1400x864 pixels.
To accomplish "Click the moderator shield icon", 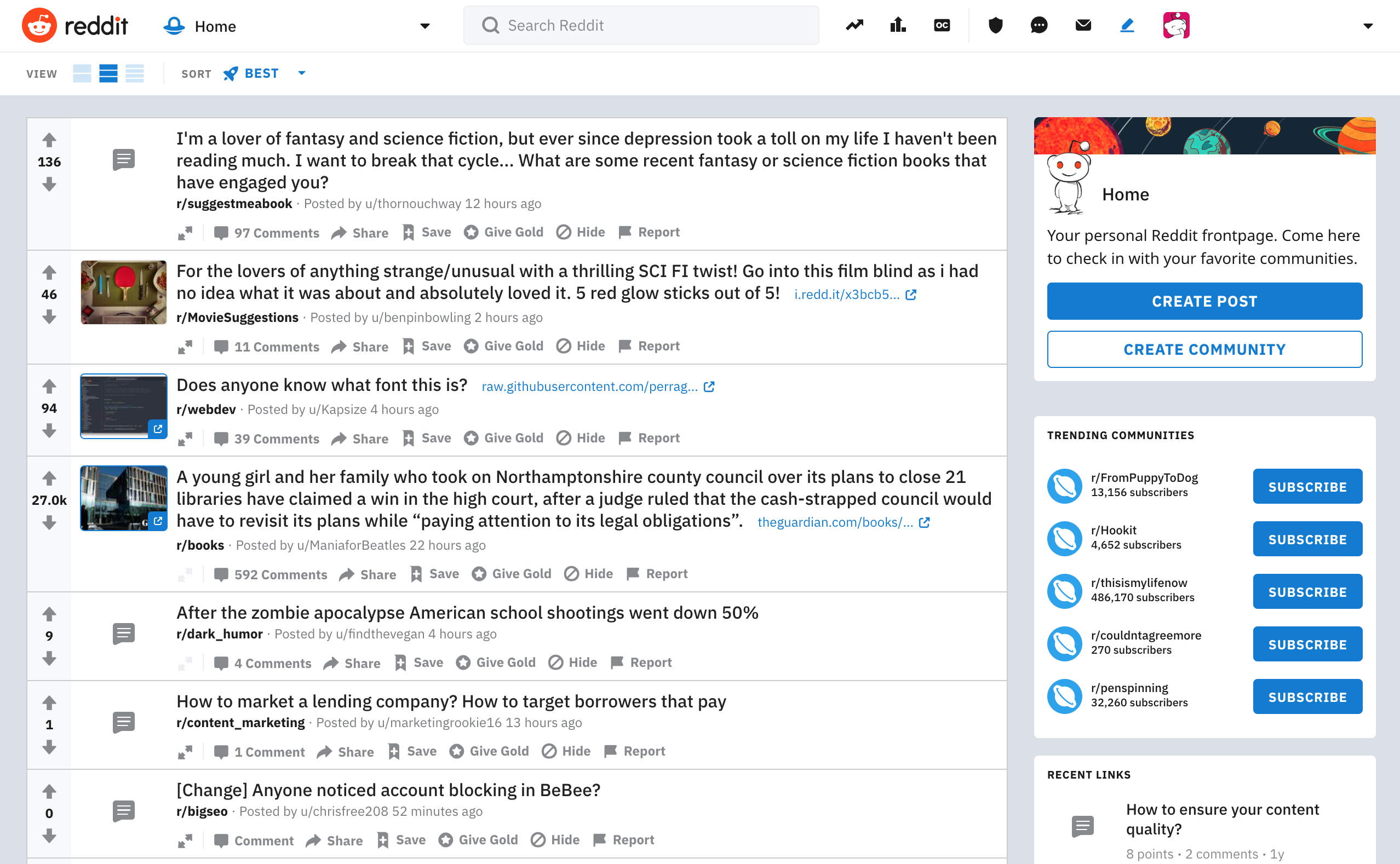I will coord(996,25).
